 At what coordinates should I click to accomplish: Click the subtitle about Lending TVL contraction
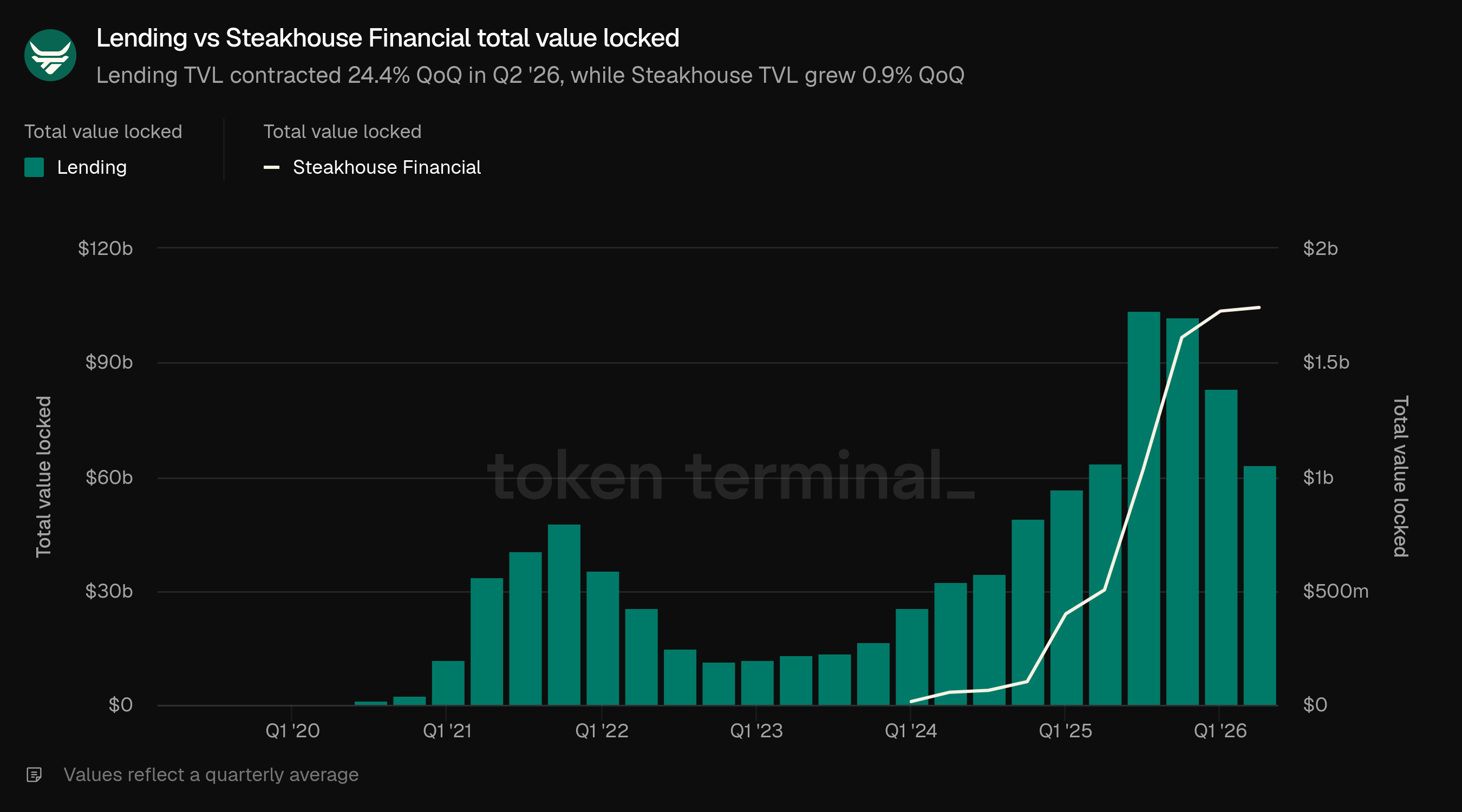click(530, 75)
